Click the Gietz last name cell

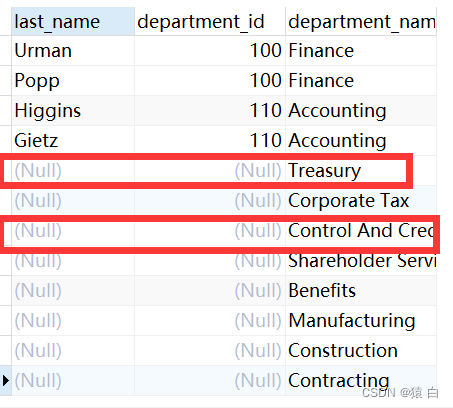click(x=73, y=141)
